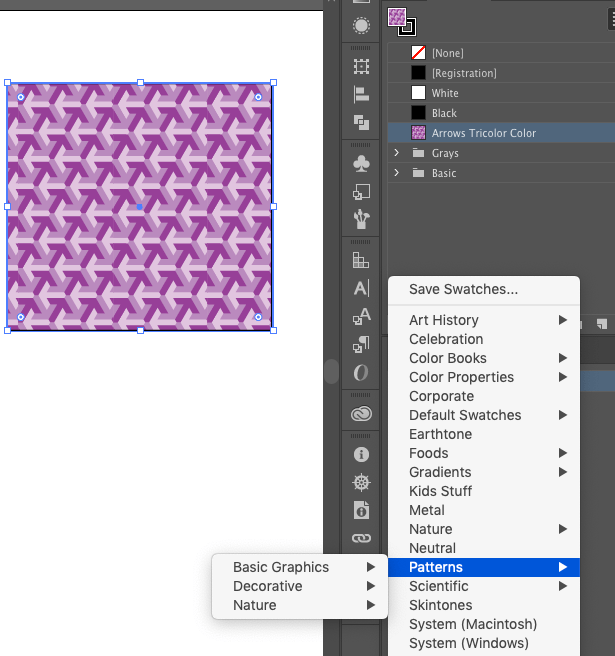Open the Creative Cloud Libraries icon
This screenshot has height=656, width=615.
click(x=361, y=414)
